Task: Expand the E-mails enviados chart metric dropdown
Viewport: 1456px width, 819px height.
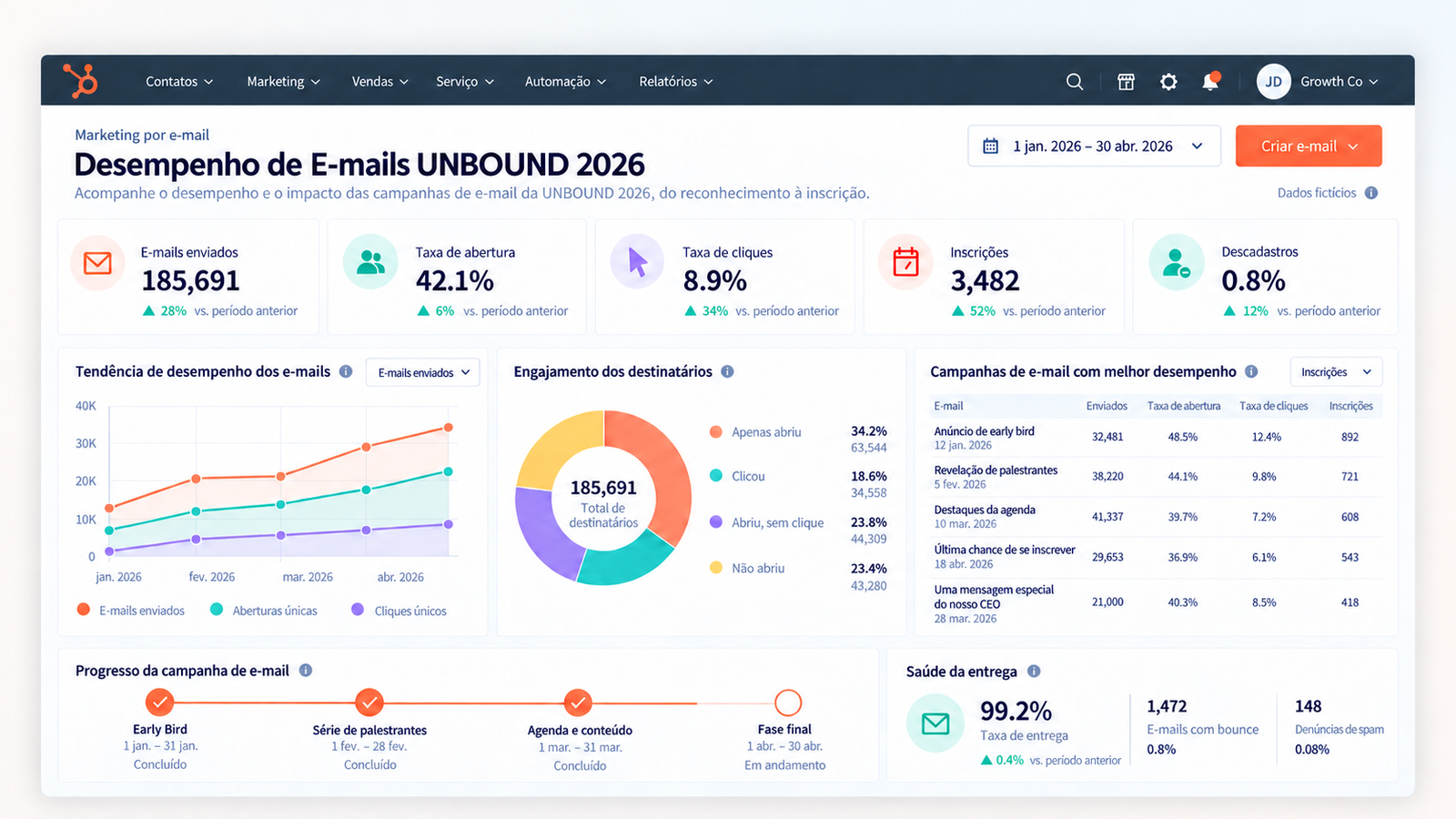Action: (x=423, y=372)
